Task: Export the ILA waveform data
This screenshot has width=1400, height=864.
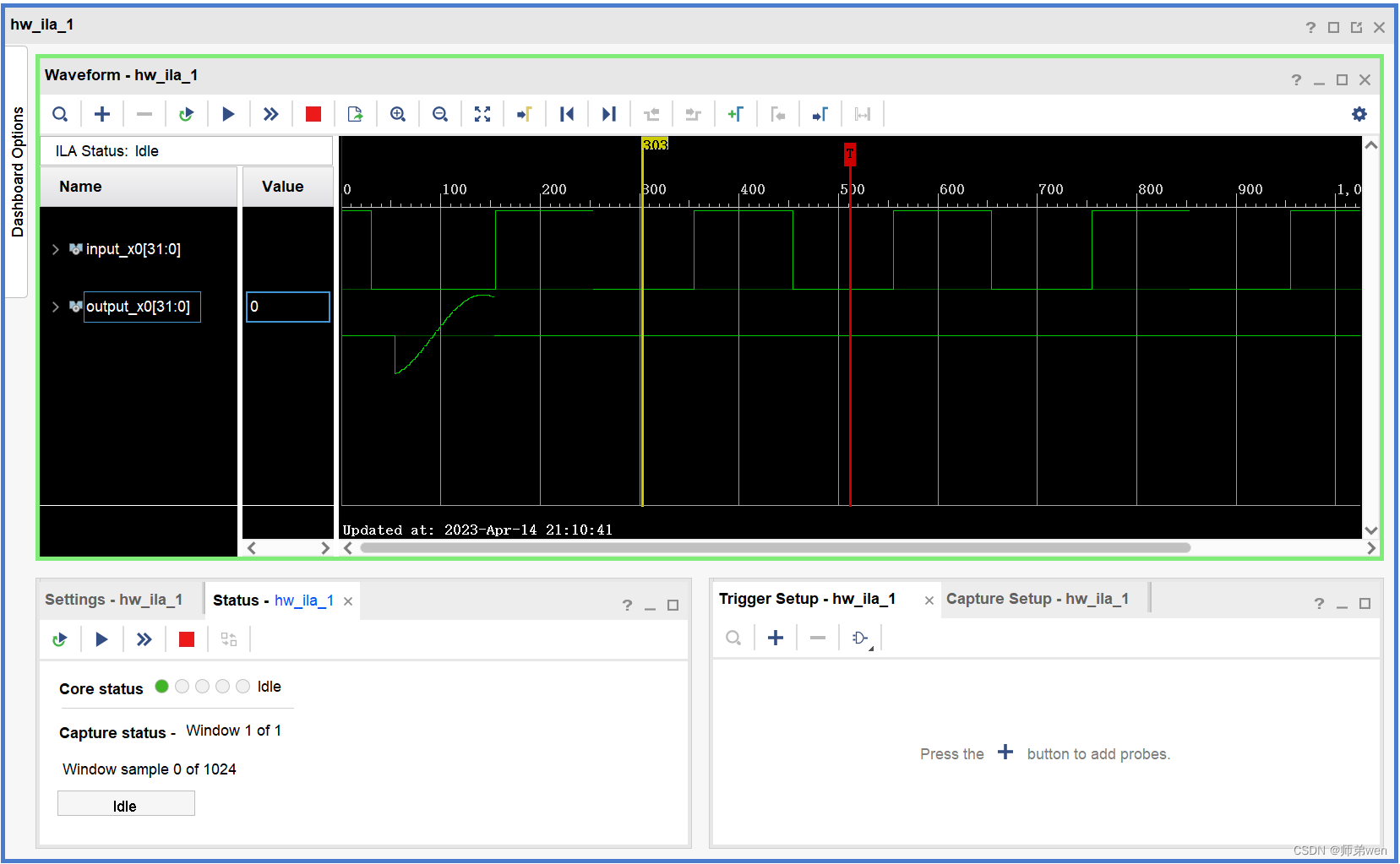Action: click(x=356, y=113)
